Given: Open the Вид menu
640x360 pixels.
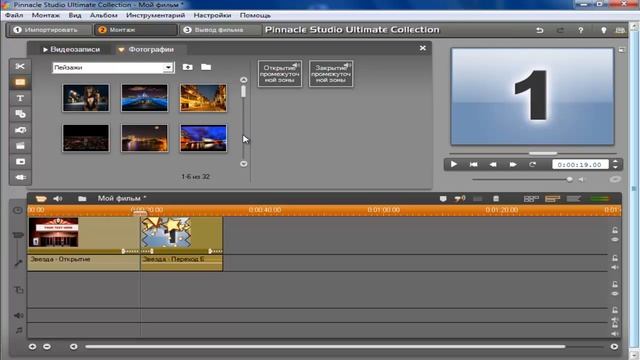Looking at the screenshot, I should point(75,15).
